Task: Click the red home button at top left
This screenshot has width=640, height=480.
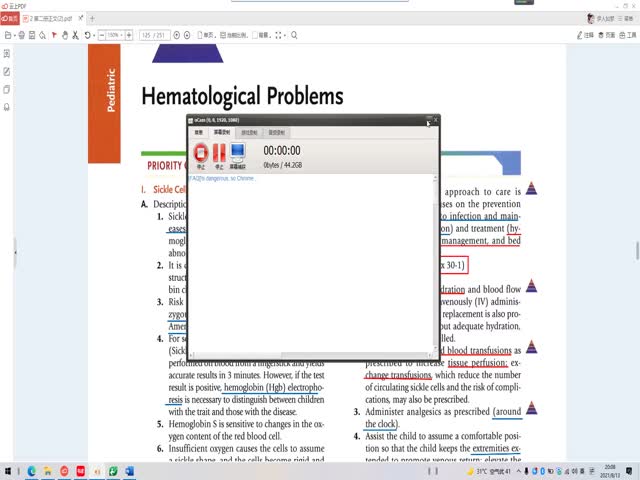Action: click(x=11, y=19)
